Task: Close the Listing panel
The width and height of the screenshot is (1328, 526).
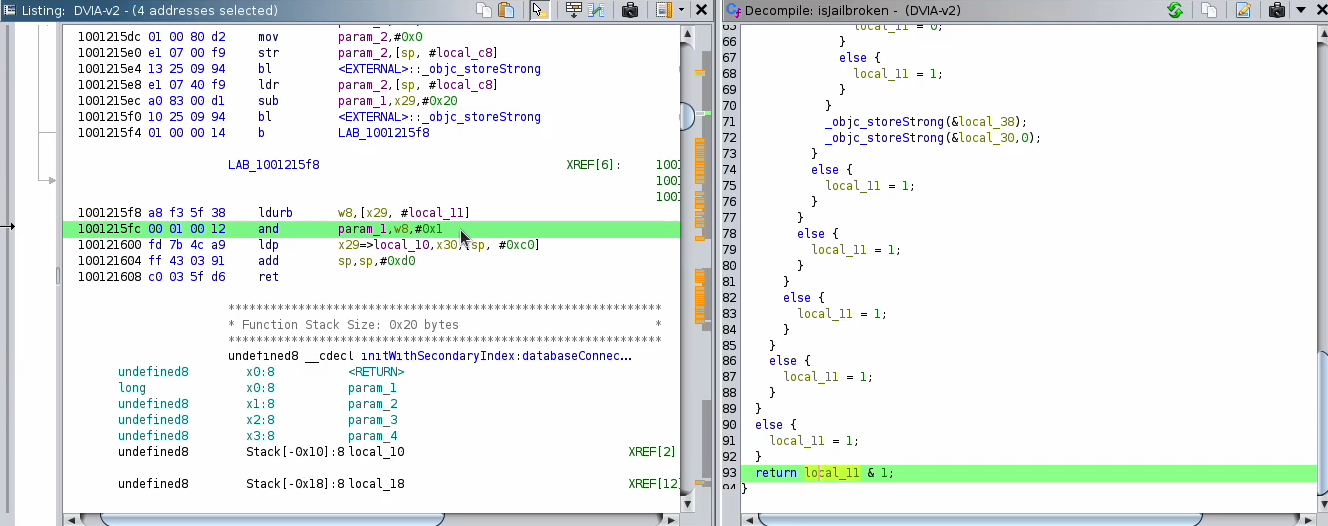Action: point(702,10)
